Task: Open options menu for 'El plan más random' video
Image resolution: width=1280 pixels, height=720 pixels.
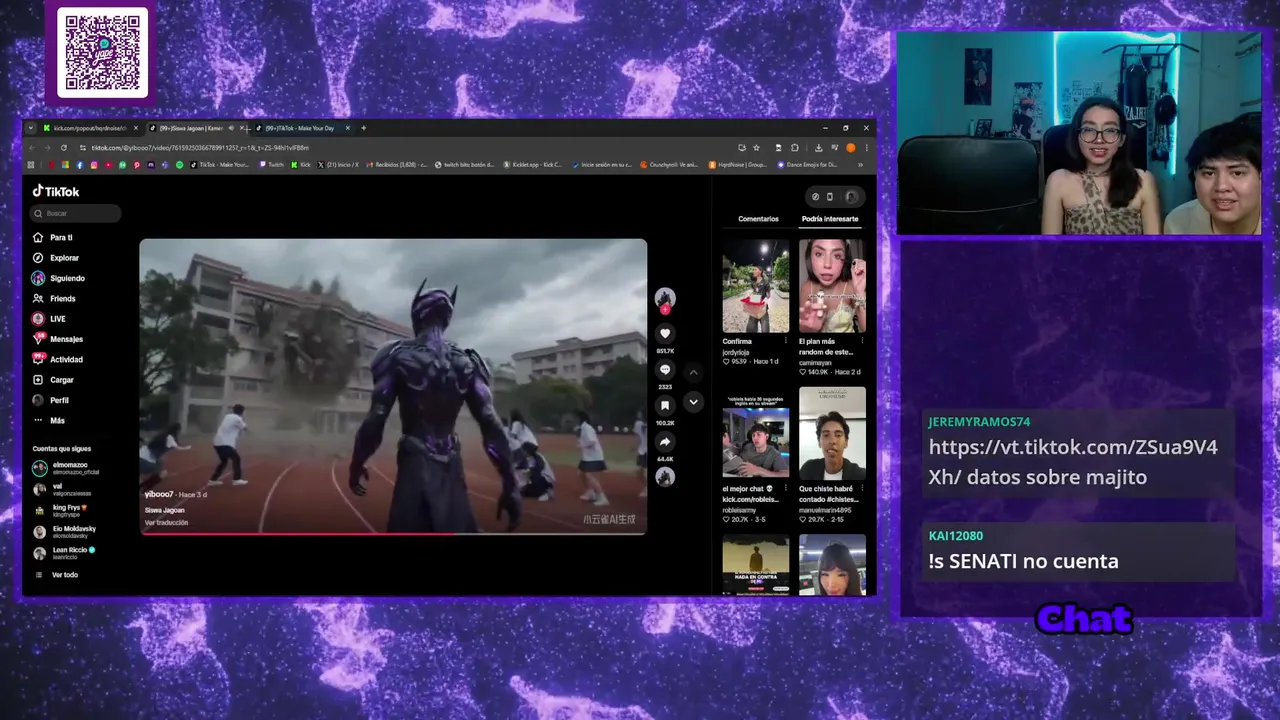Action: [x=862, y=341]
